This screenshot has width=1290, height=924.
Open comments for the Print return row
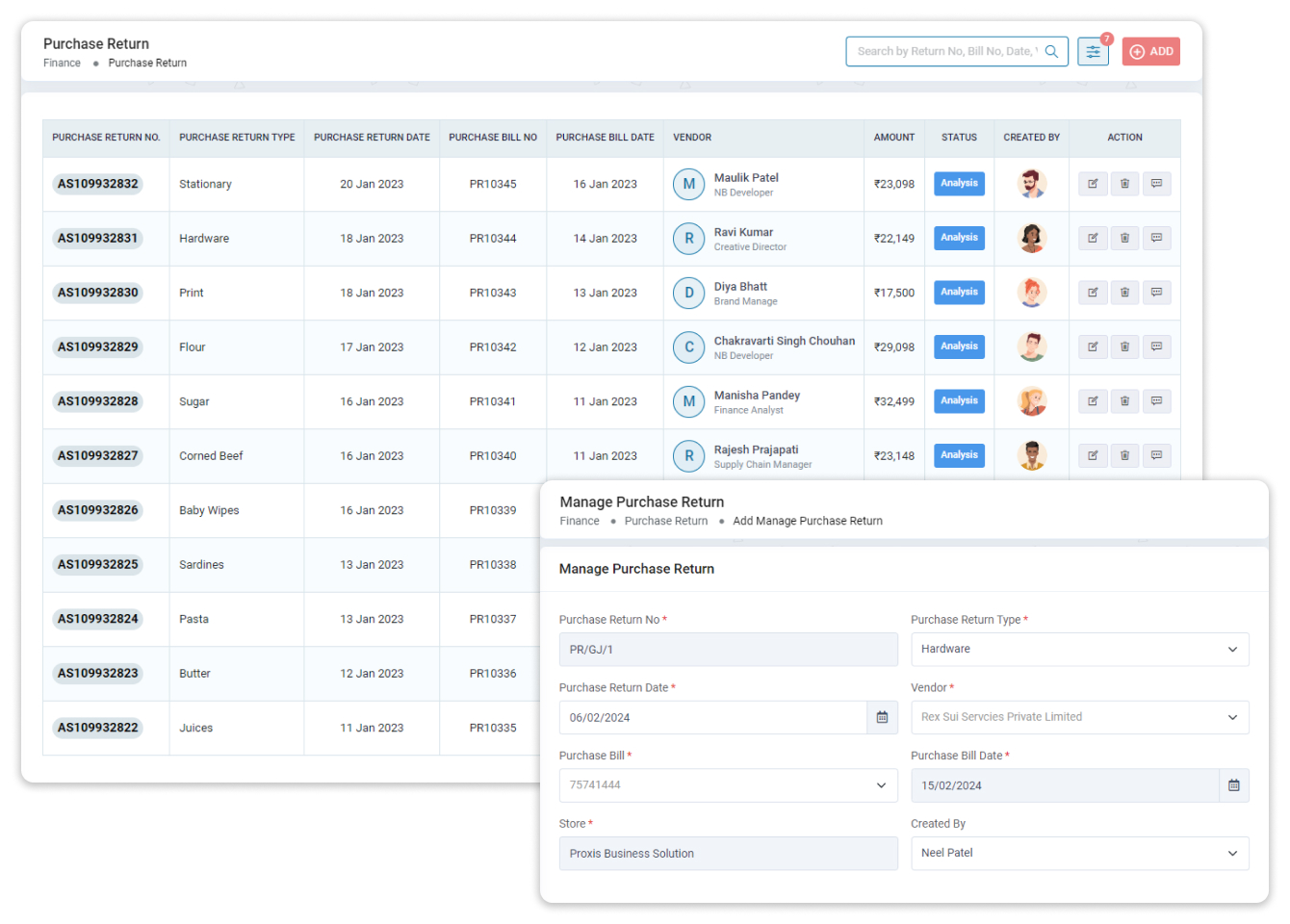point(1156,292)
